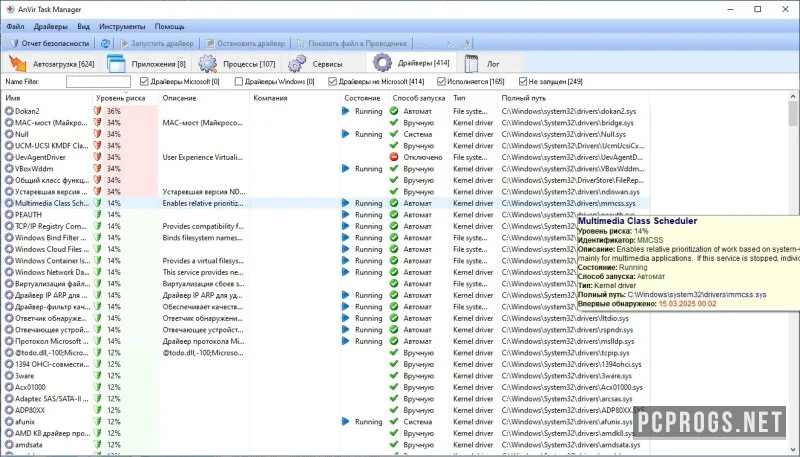800x457 pixels.
Task: Toggle Драйверы не Microsoft [414] checkbox
Action: [333, 81]
